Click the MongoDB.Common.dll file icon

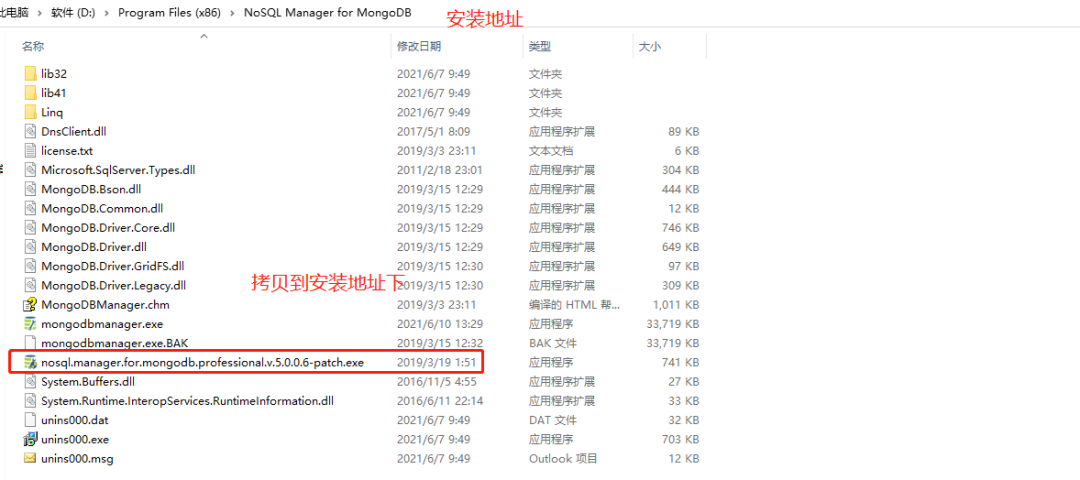tap(30, 208)
